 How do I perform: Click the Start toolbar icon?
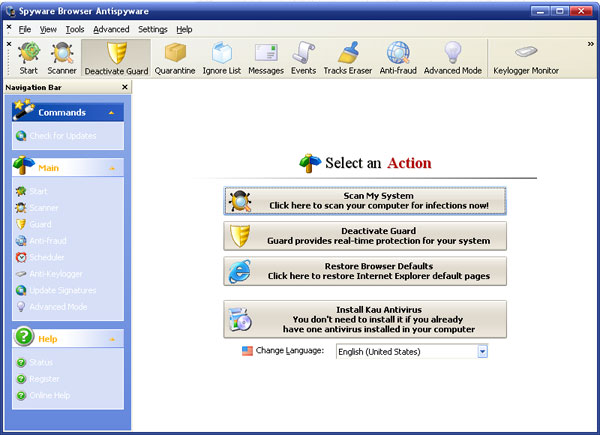pyautogui.click(x=29, y=59)
